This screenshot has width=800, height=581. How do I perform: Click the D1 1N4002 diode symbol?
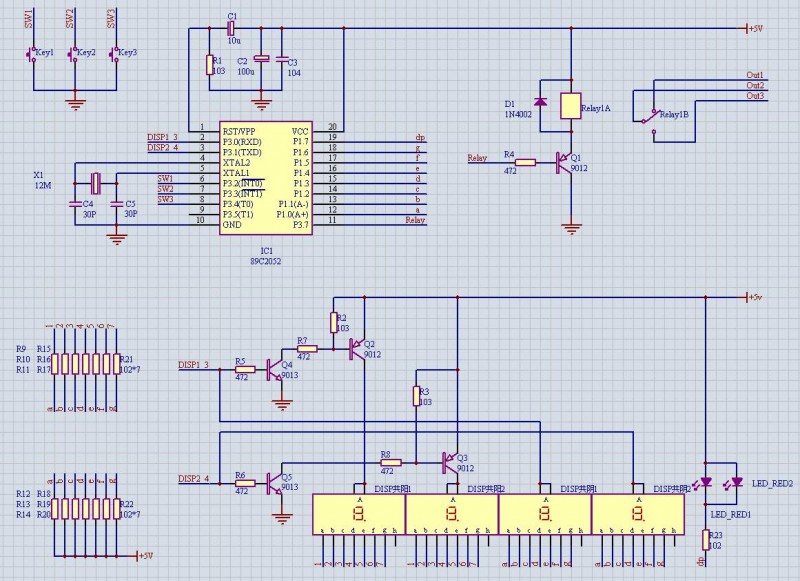[541, 103]
